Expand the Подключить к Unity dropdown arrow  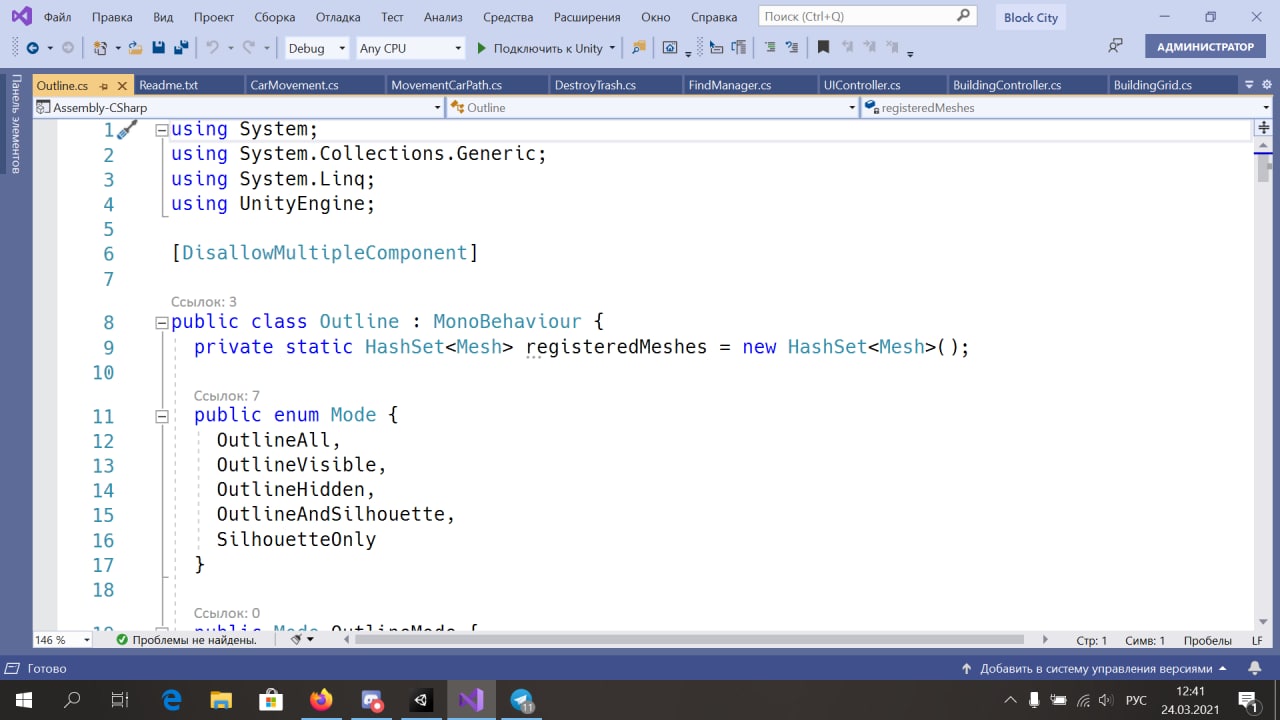tap(612, 48)
